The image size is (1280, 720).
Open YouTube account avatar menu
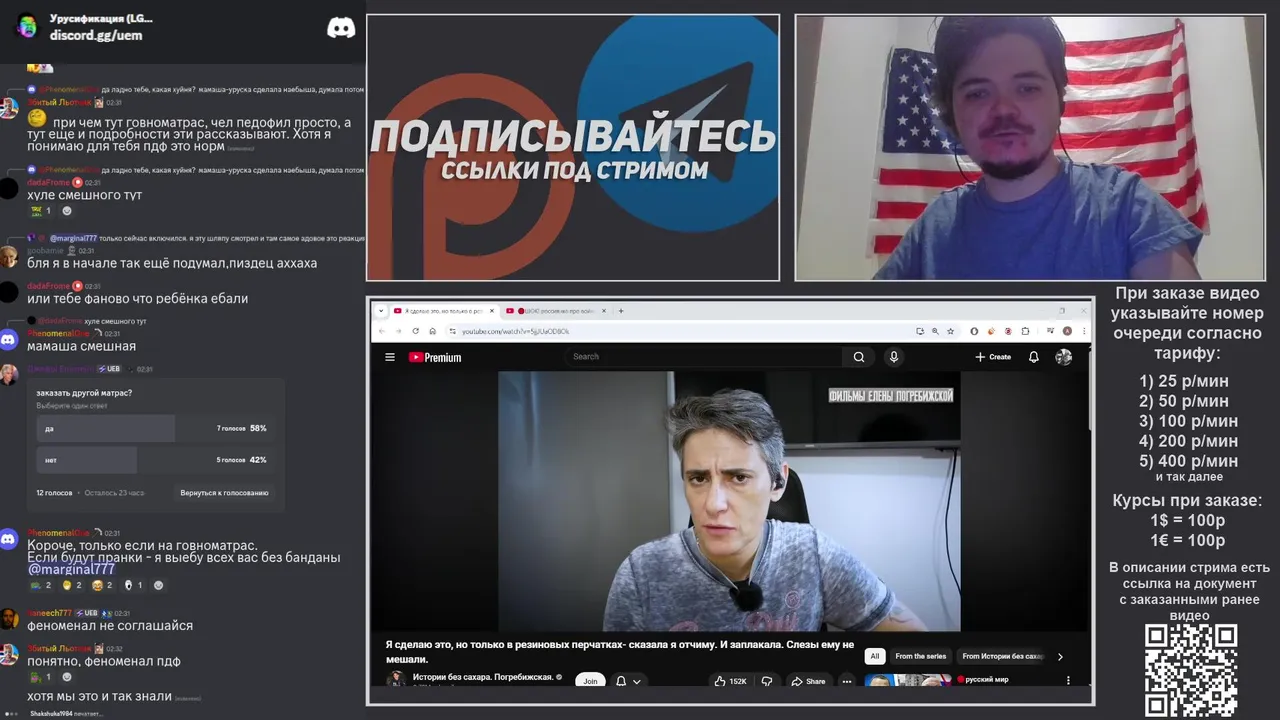pyautogui.click(x=1064, y=357)
